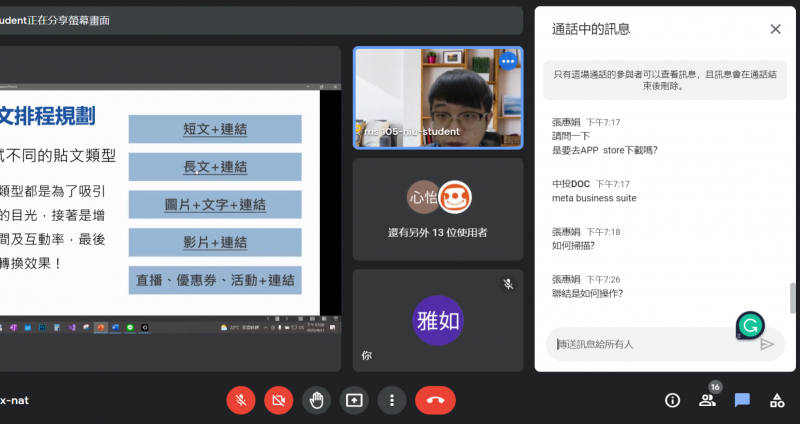800x424 pixels.
Task: Click the Visual Studio icon in the shared taskbar
Action: (72, 328)
